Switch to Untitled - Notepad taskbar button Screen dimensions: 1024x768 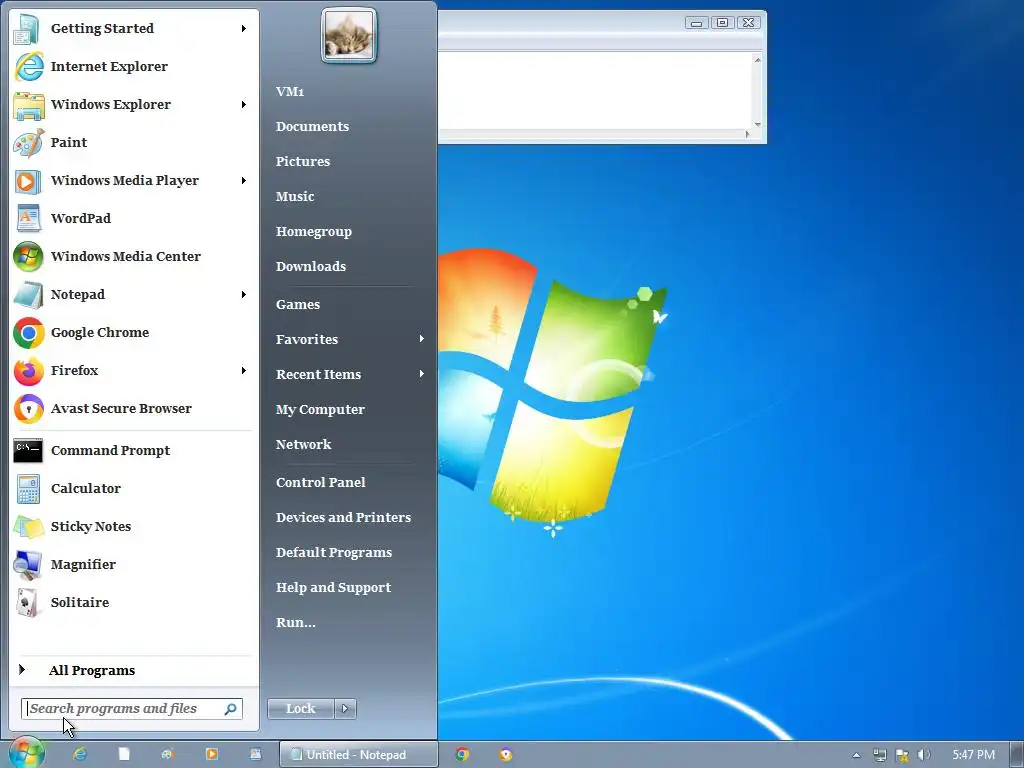359,754
